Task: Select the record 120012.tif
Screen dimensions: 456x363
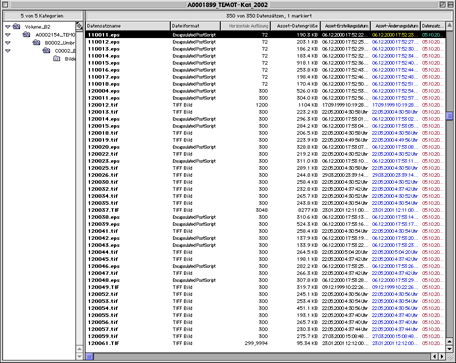Action: click(265, 105)
